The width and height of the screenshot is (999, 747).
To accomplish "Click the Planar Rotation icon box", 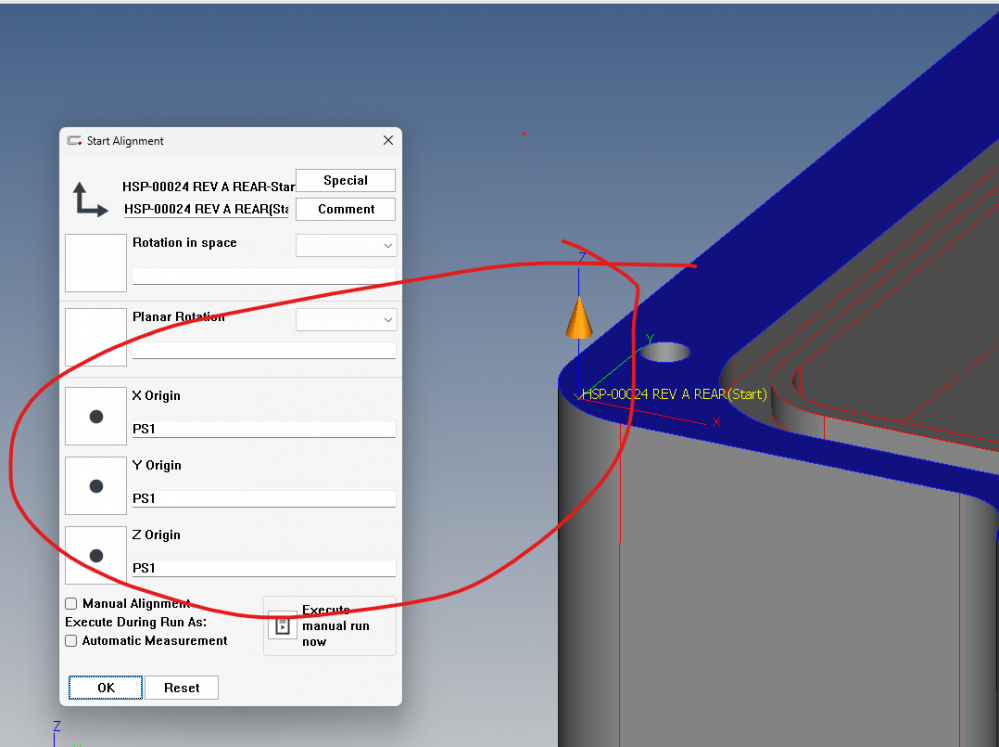I will coord(96,338).
